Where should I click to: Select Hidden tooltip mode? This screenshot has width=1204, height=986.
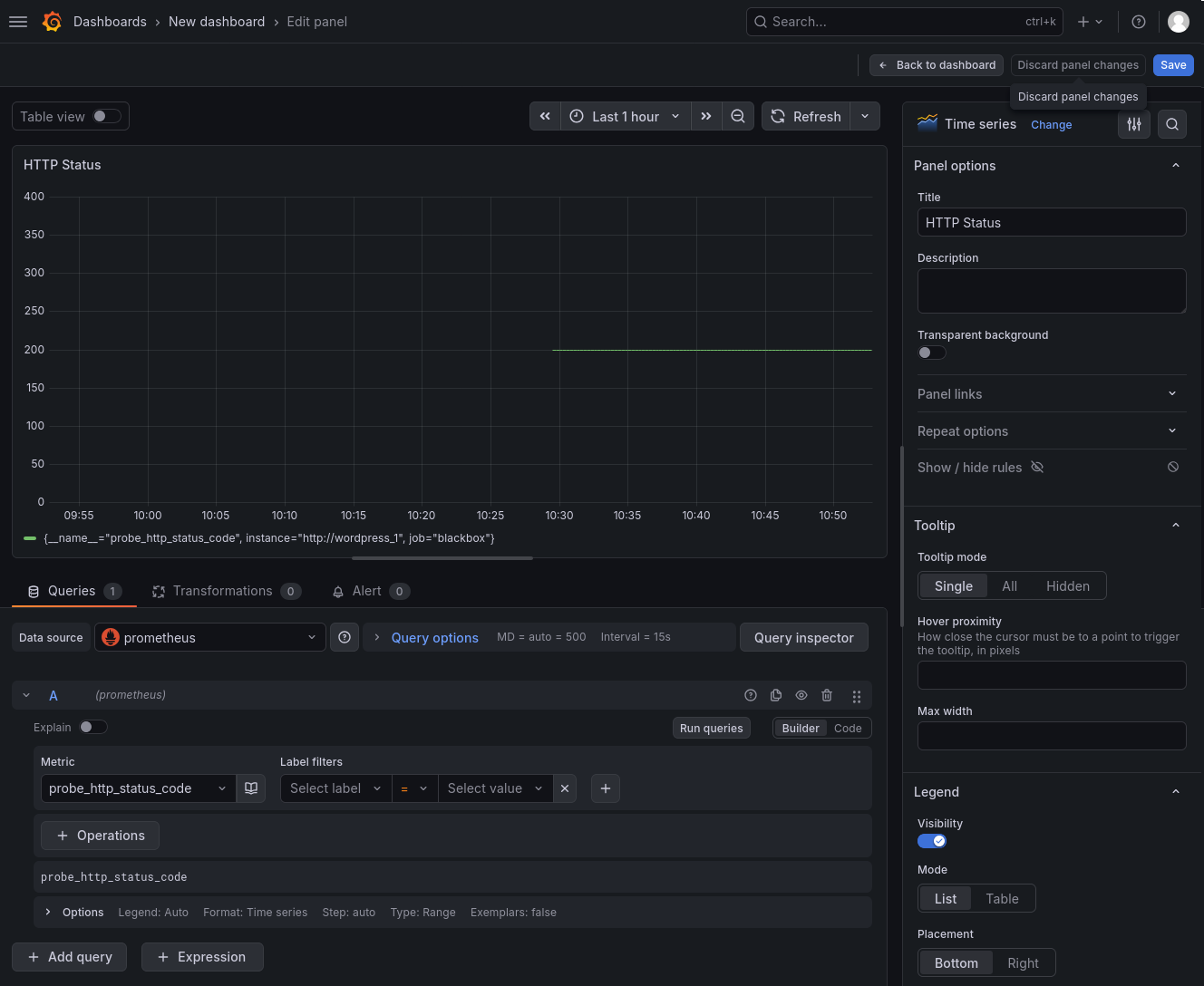[1068, 586]
